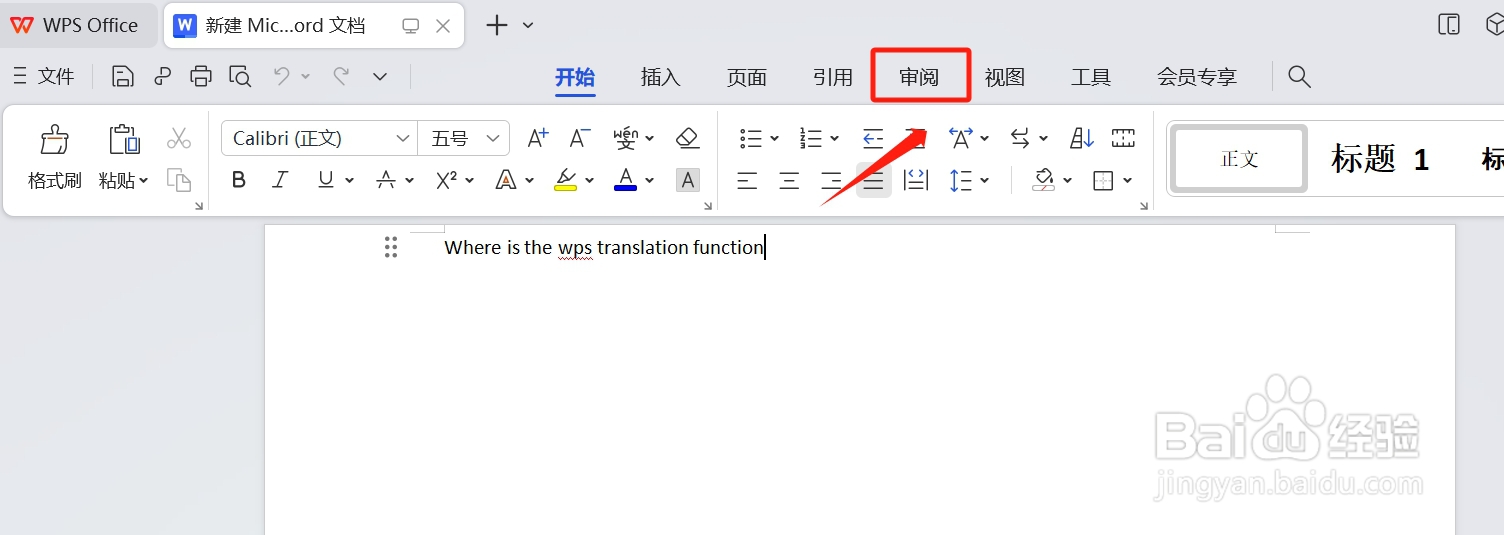Image resolution: width=1504 pixels, height=535 pixels.
Task: Click the Chinese layout A with arrows icon
Action: click(961, 138)
